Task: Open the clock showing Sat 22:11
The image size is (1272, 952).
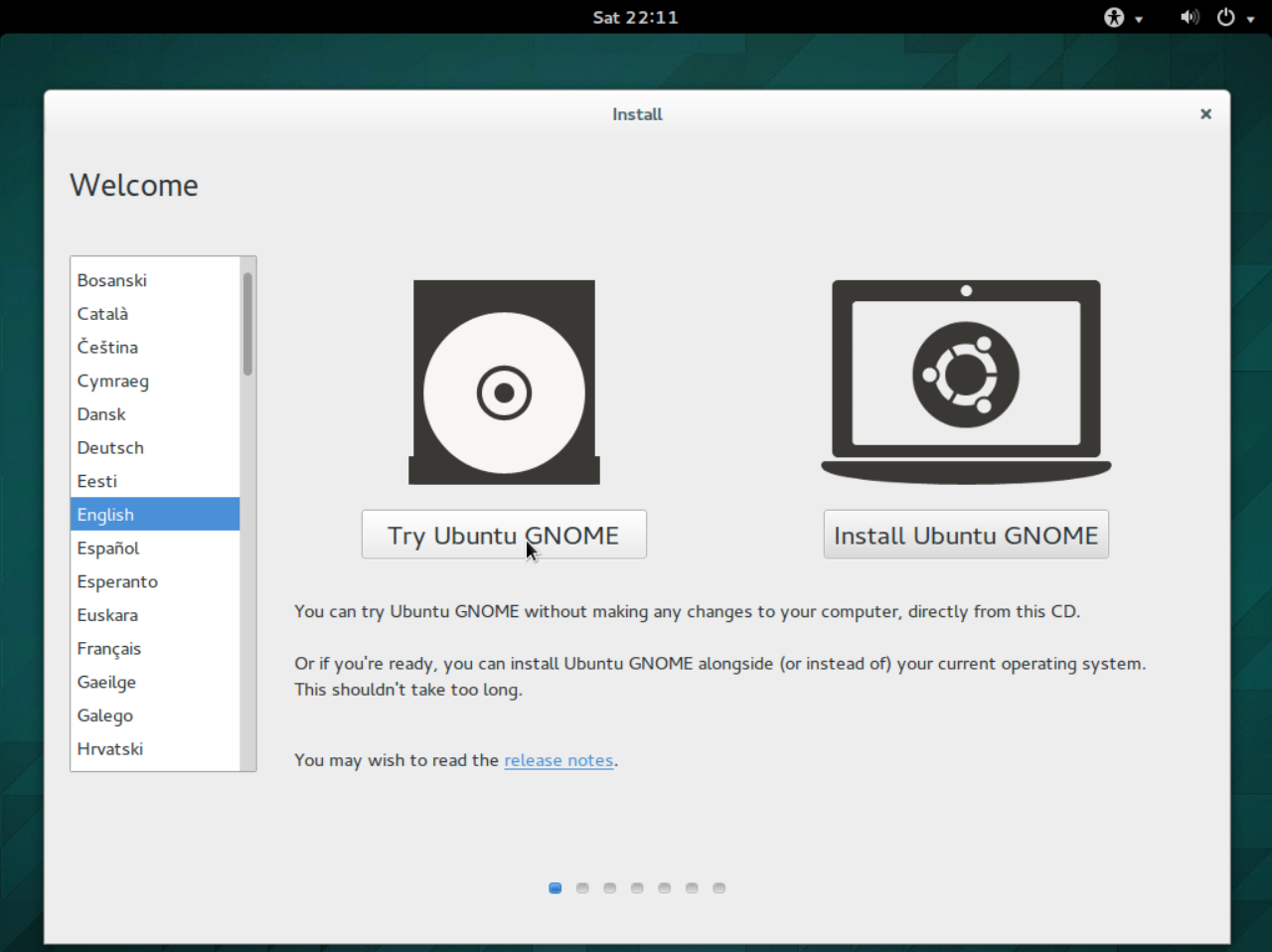Action: 636,17
